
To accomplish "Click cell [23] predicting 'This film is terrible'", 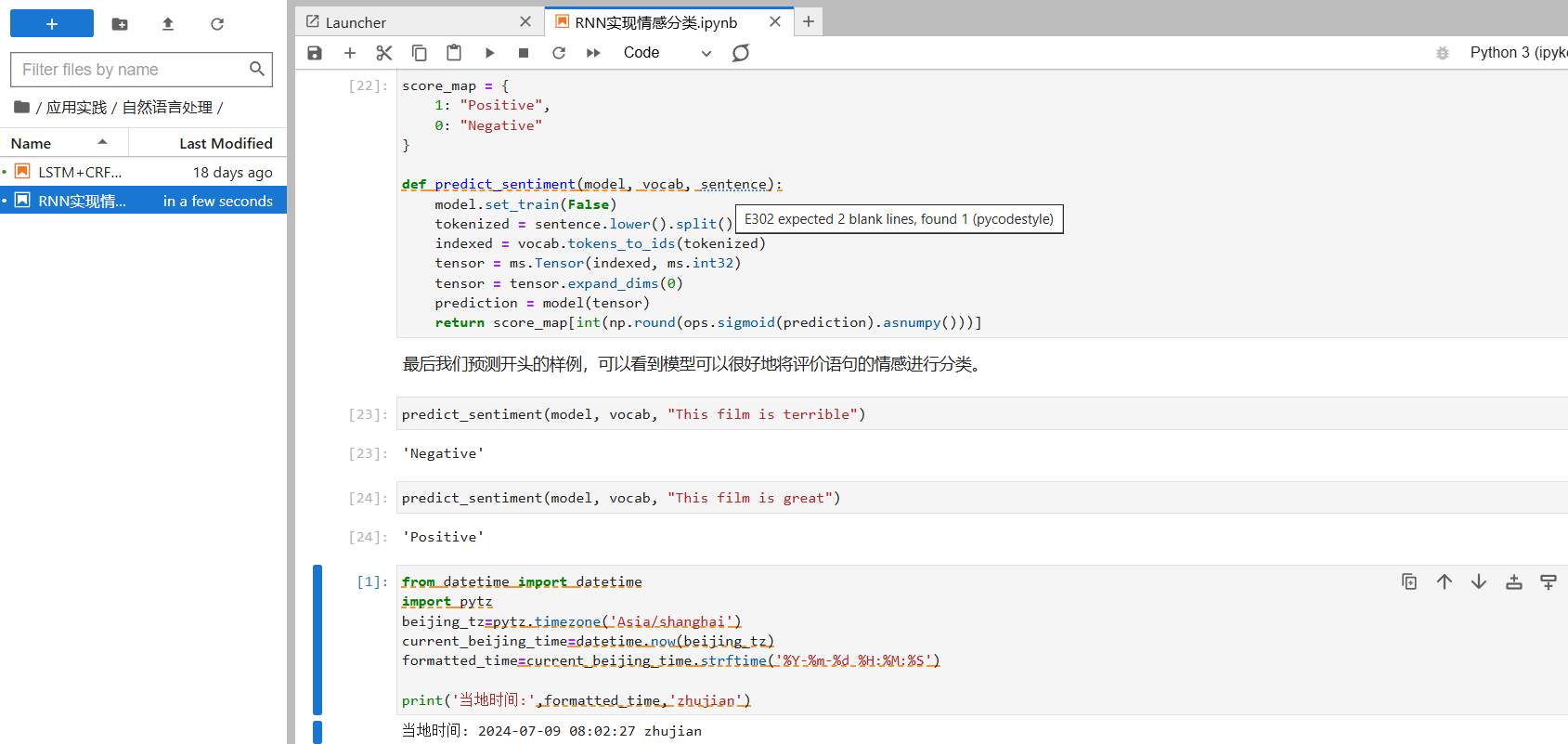I will pyautogui.click(x=982, y=414).
